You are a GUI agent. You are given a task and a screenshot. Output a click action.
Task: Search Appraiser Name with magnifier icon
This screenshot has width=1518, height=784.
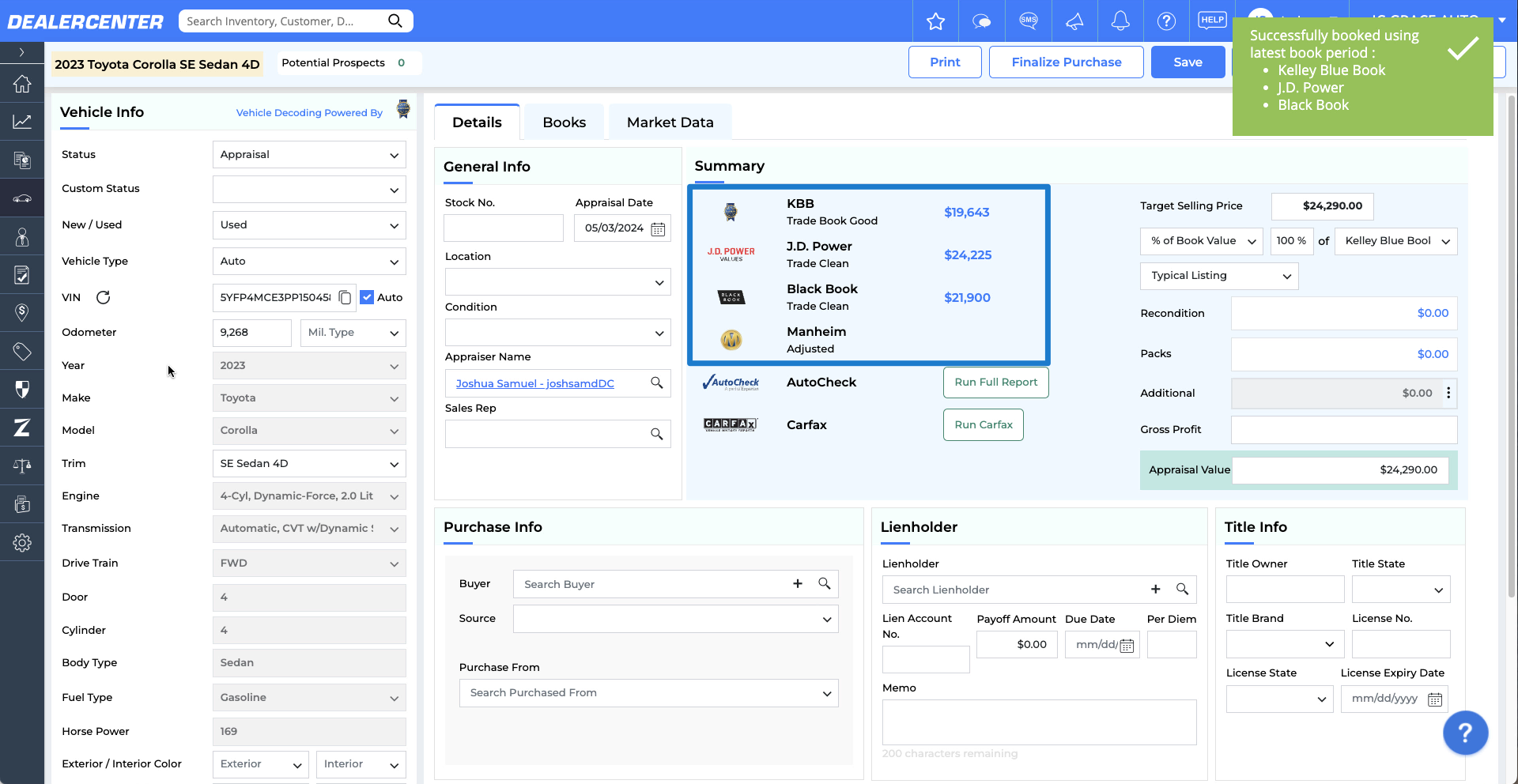(x=656, y=383)
